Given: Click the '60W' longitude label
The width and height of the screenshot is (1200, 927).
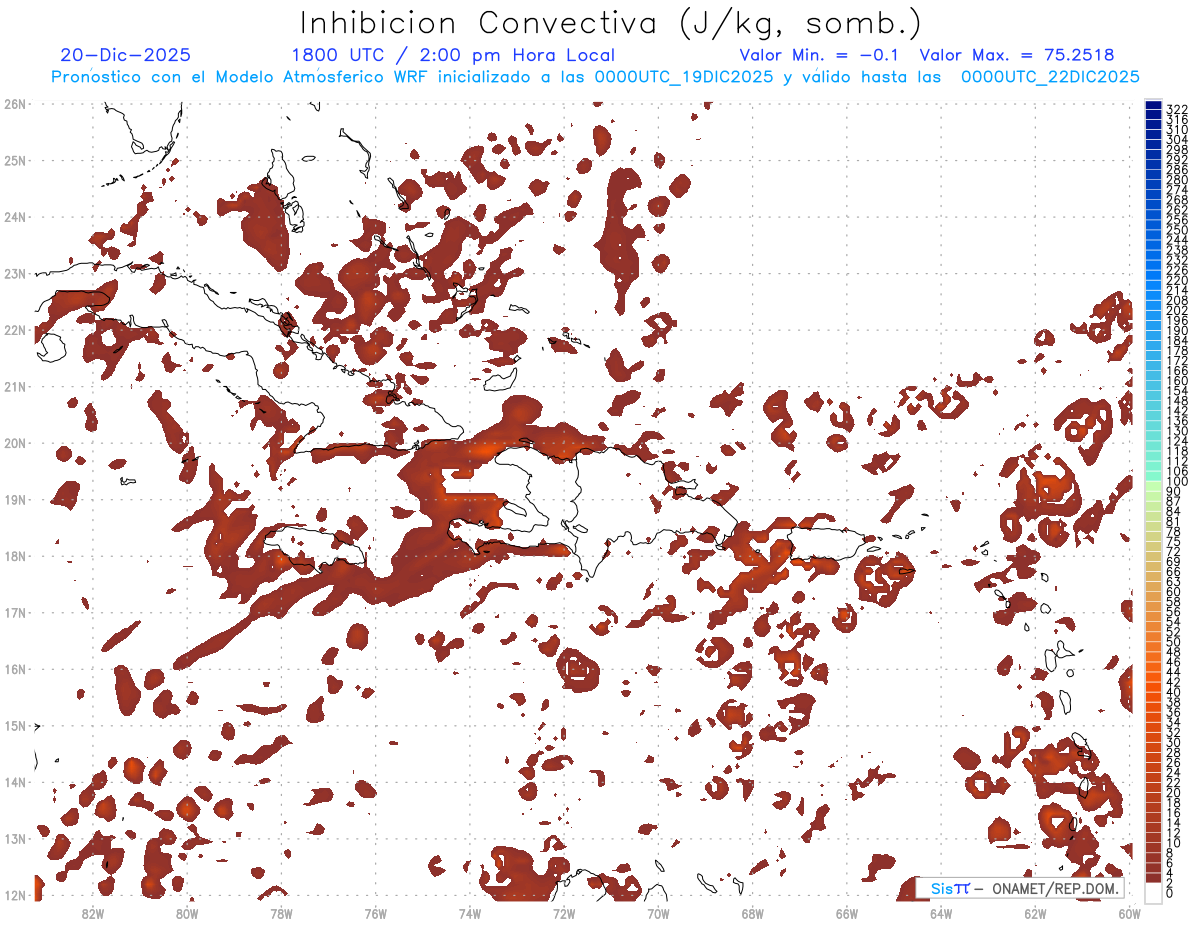Looking at the screenshot, I should click(x=1130, y=913).
